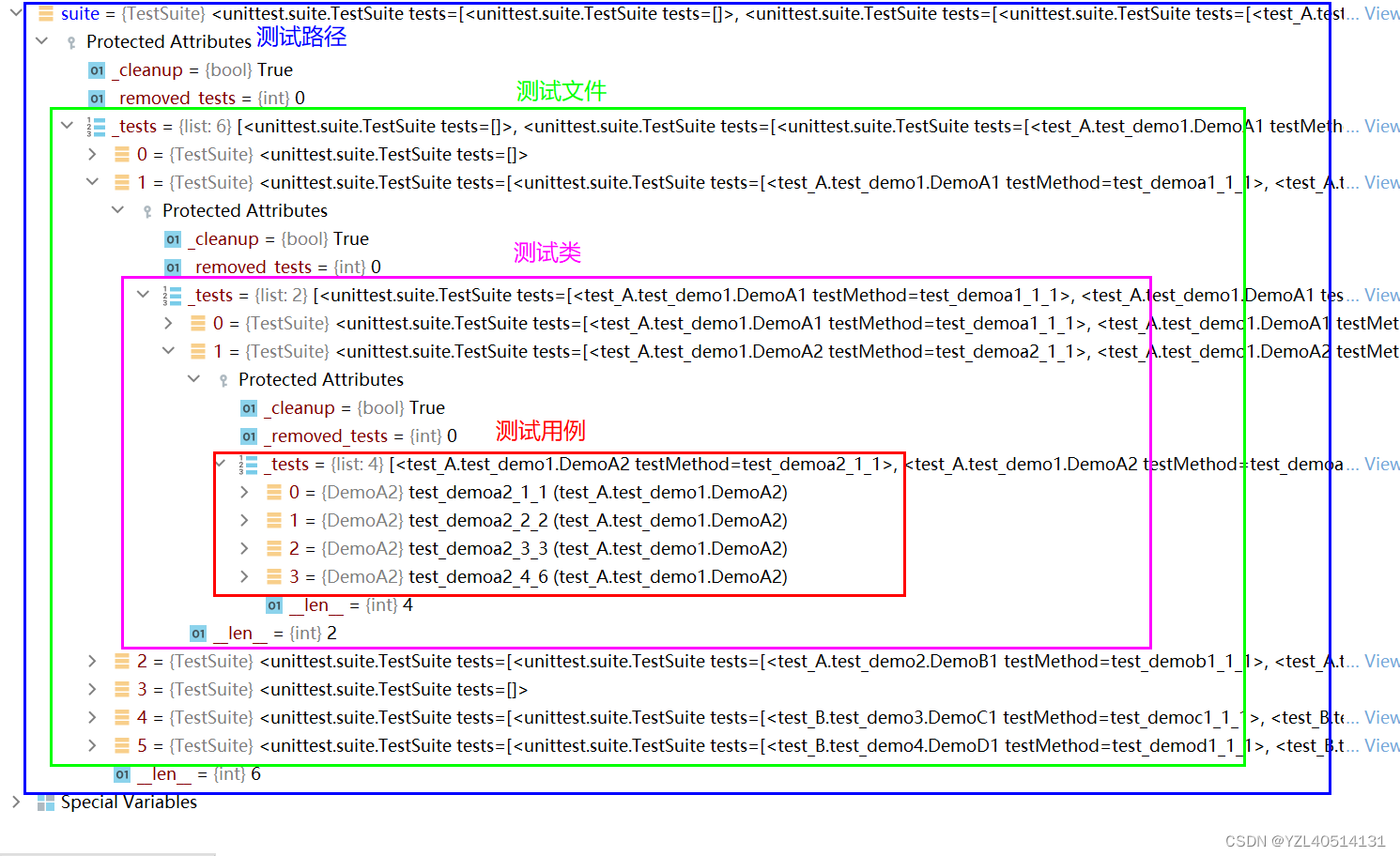This screenshot has width=1400, height=856.
Task: Click the object icon of 1 = {TestSuite} in list: 6
Action: (x=121, y=183)
